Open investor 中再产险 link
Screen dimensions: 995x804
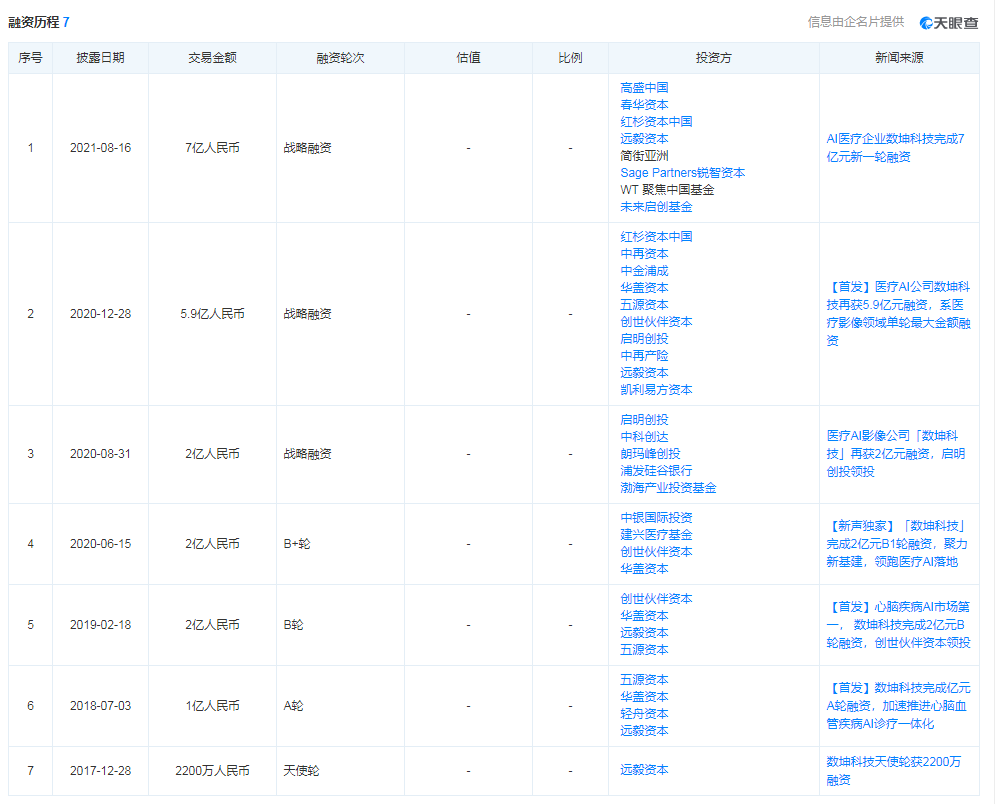click(644, 356)
